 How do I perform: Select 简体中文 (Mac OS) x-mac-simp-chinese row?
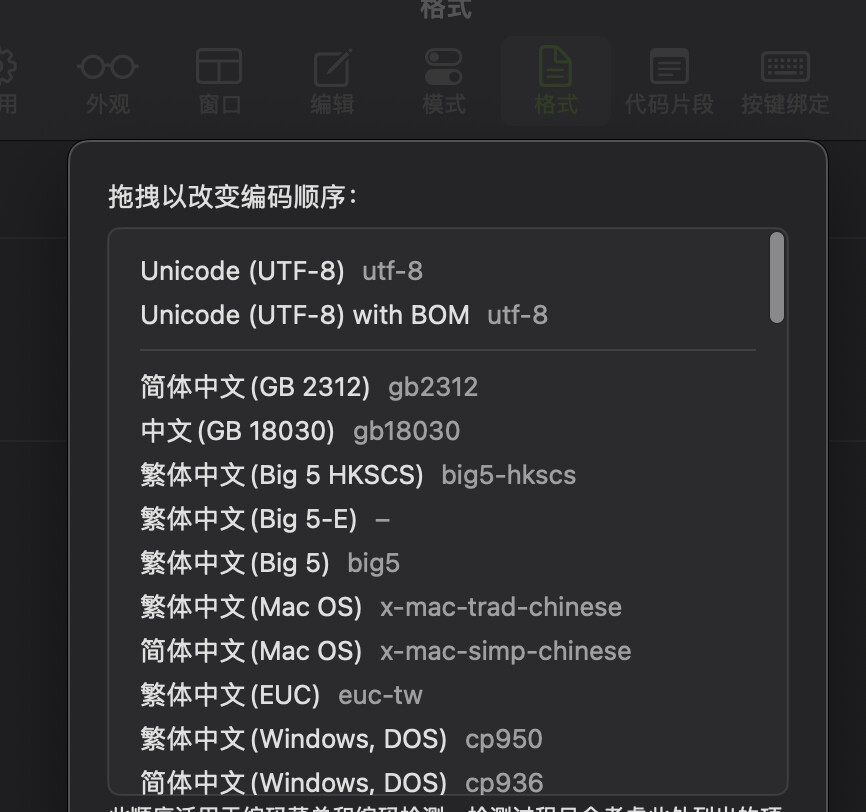click(448, 651)
